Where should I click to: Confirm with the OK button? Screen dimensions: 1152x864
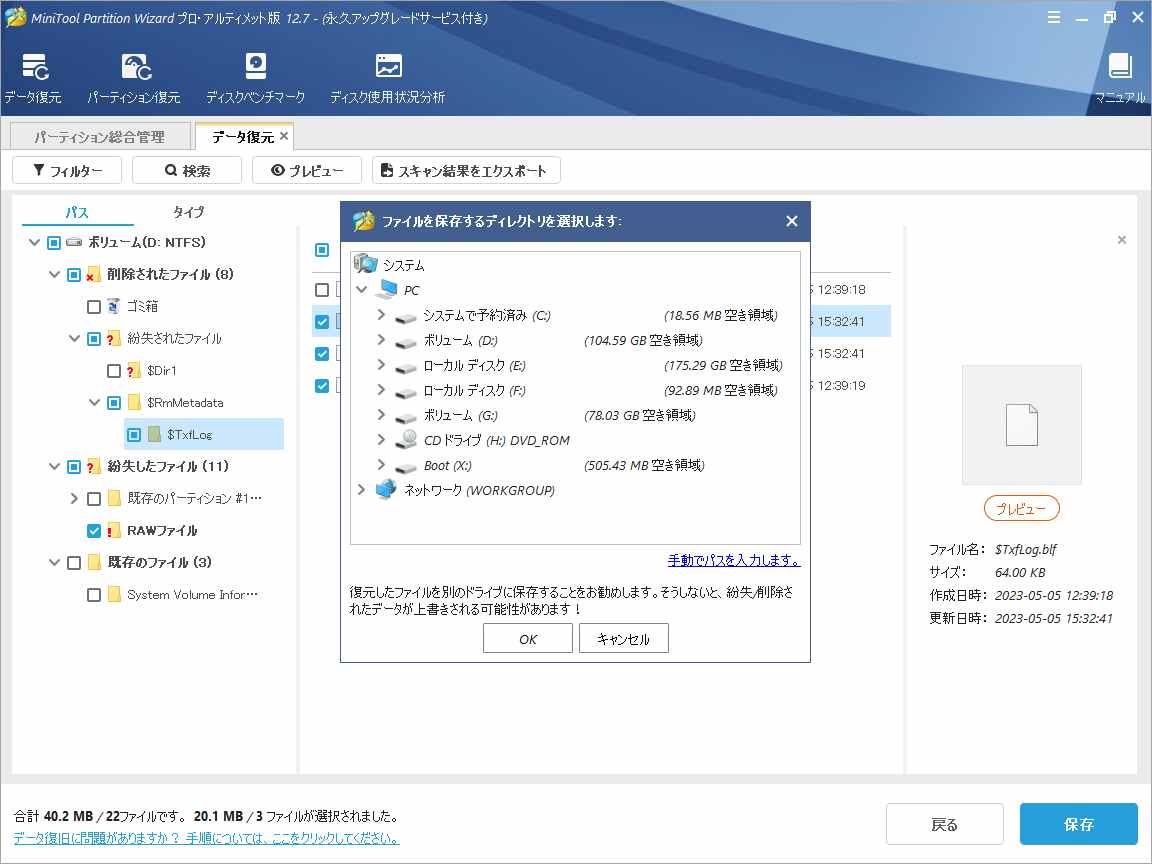528,638
